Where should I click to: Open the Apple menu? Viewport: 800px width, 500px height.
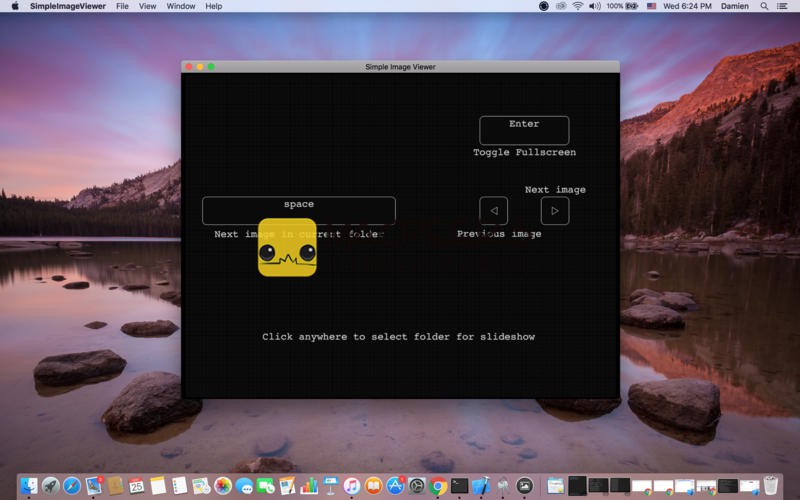(x=14, y=6)
